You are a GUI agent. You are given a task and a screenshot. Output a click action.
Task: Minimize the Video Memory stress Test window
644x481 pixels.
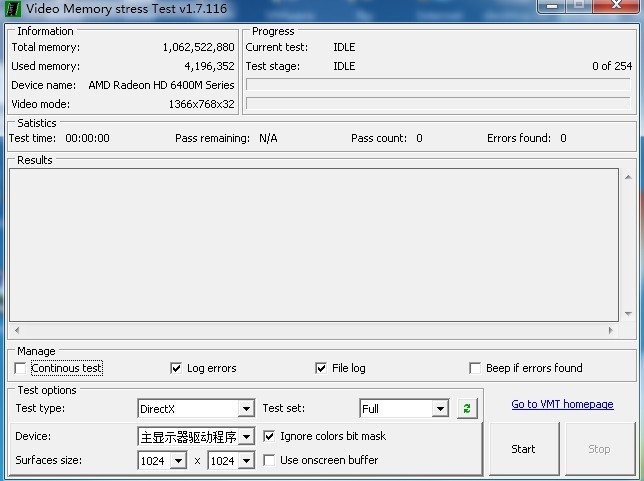tap(552, 6)
